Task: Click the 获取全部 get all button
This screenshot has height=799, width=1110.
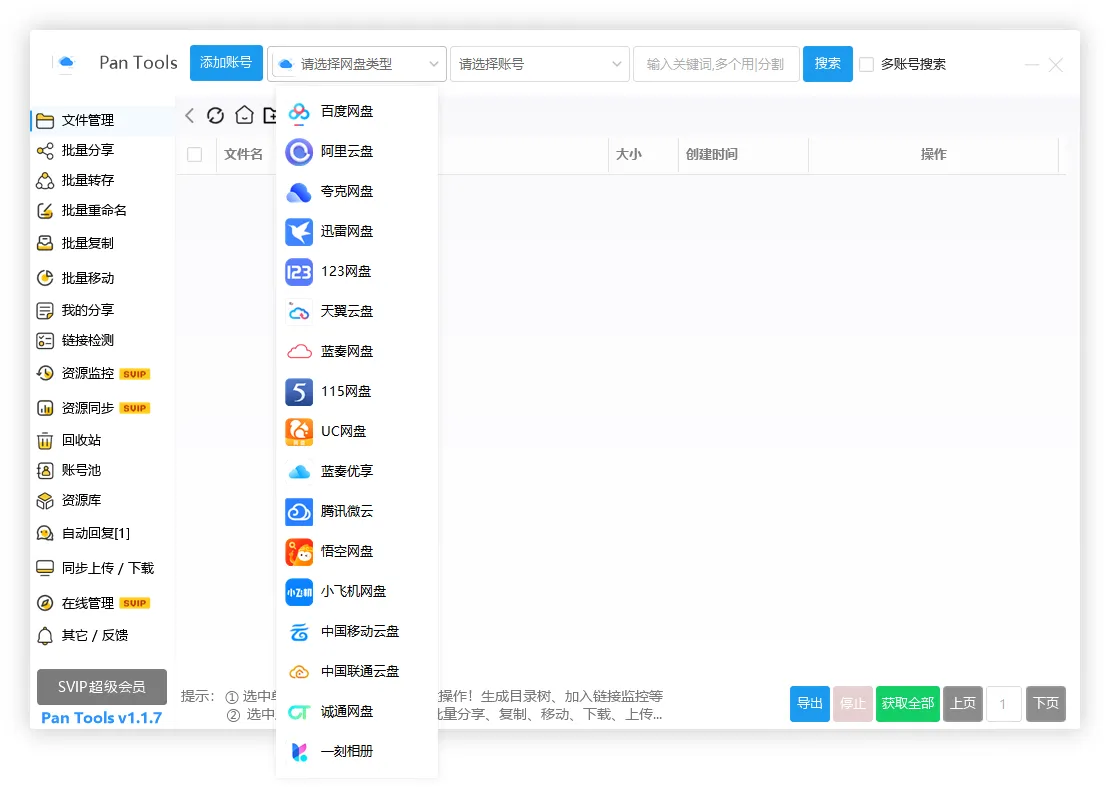Action: [907, 704]
